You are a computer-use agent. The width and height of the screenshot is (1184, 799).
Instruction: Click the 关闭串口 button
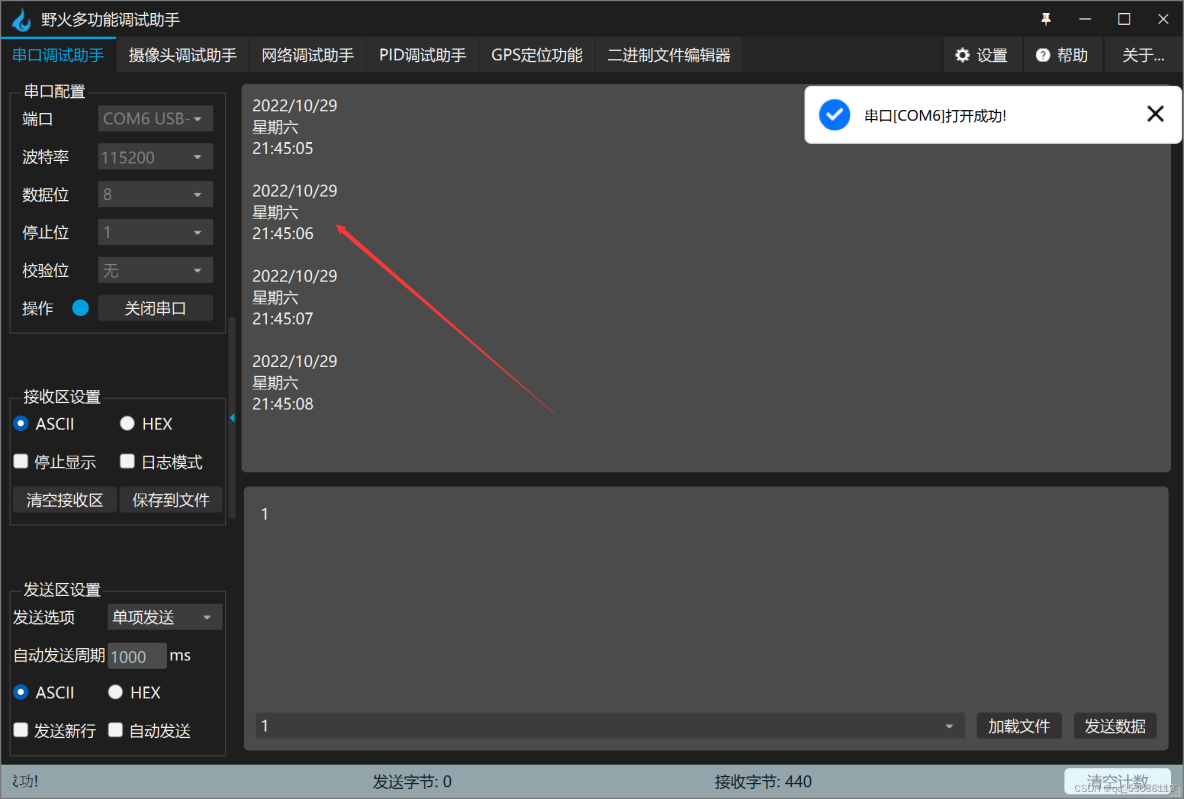tap(155, 307)
